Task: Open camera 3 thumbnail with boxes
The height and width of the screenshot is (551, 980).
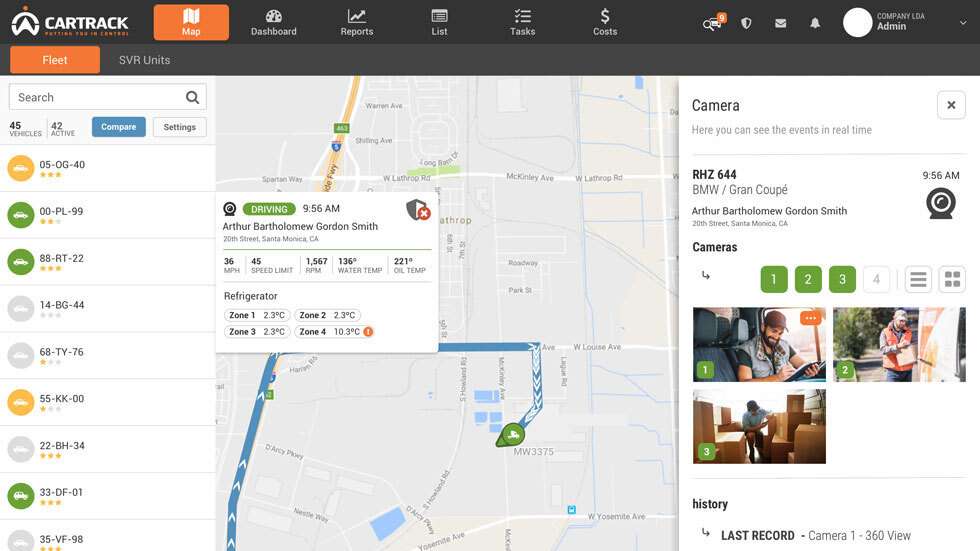Action: (x=759, y=426)
